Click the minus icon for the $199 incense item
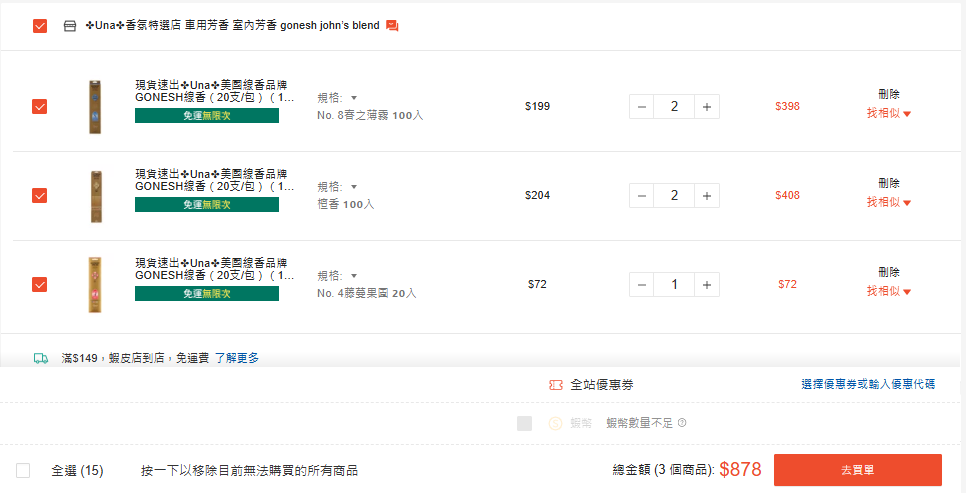The width and height of the screenshot is (966, 493). coord(642,107)
